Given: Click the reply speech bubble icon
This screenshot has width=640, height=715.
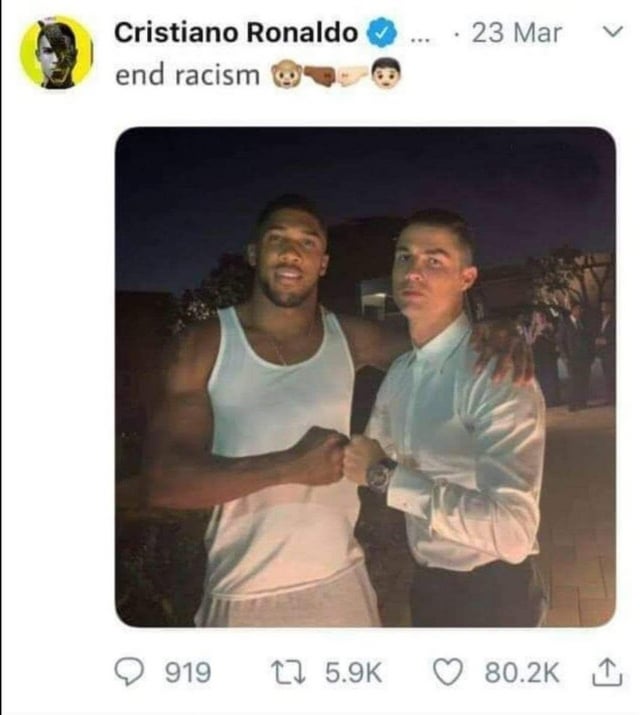Looking at the screenshot, I should click(x=129, y=672).
